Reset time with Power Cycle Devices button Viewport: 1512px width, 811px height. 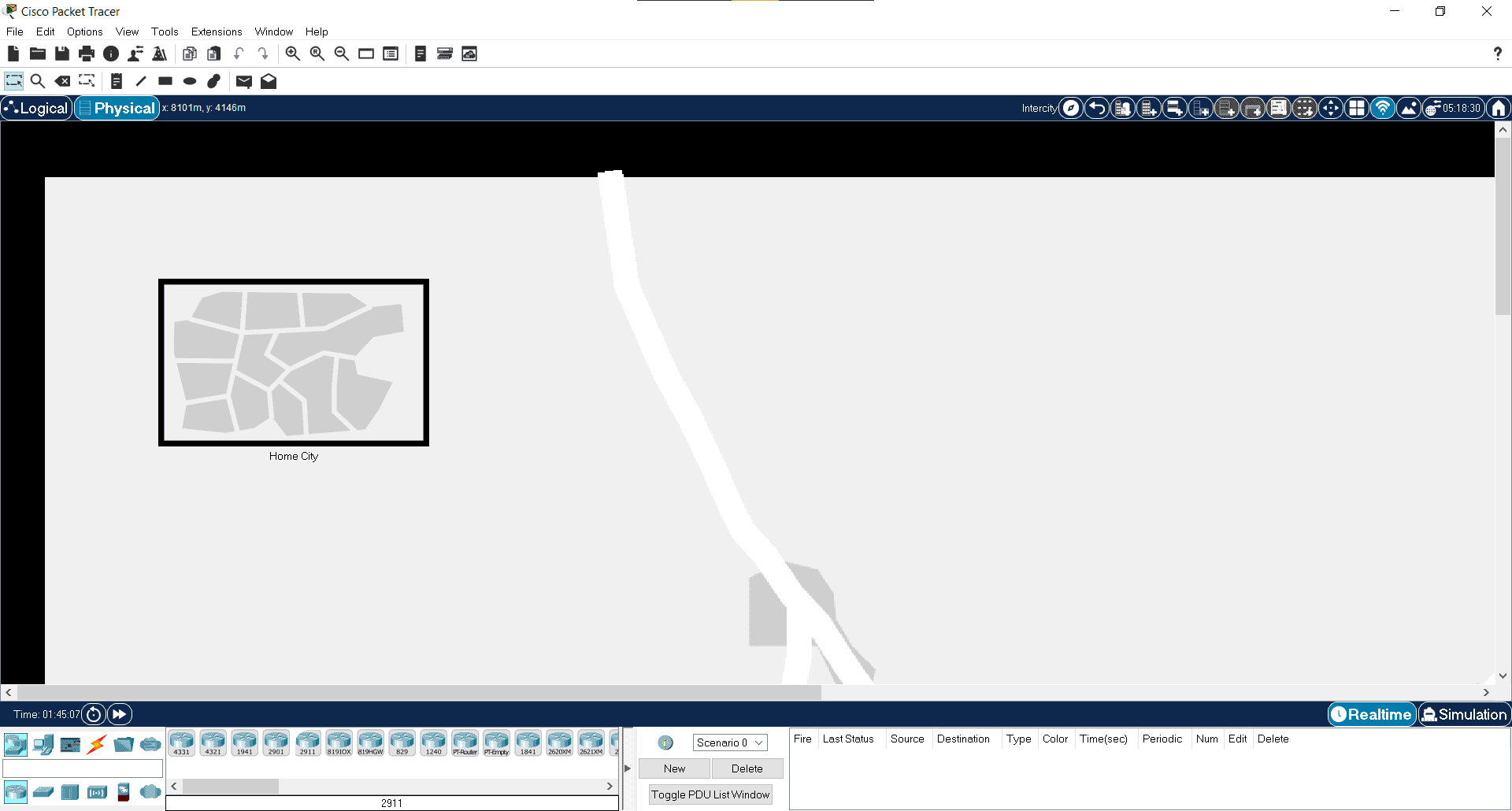click(x=94, y=714)
